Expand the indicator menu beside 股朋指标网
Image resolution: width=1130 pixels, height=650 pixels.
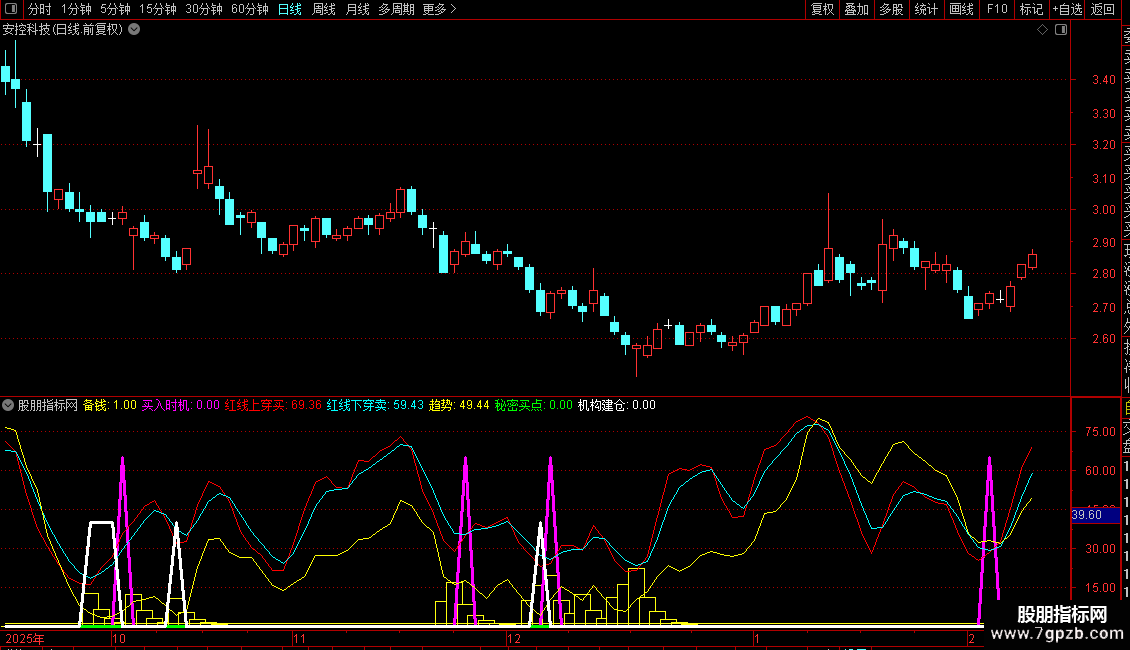8,405
